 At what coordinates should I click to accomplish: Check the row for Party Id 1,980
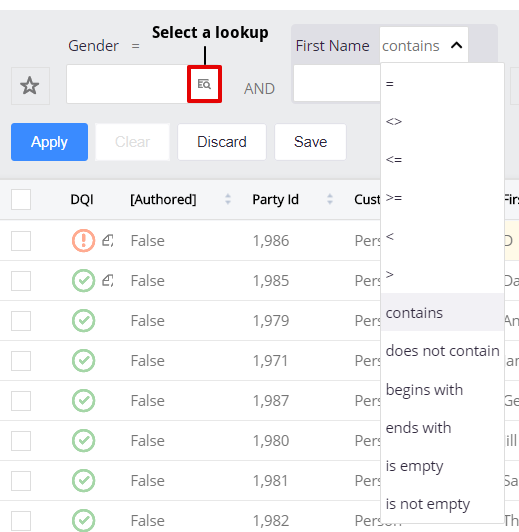[x=21, y=441]
